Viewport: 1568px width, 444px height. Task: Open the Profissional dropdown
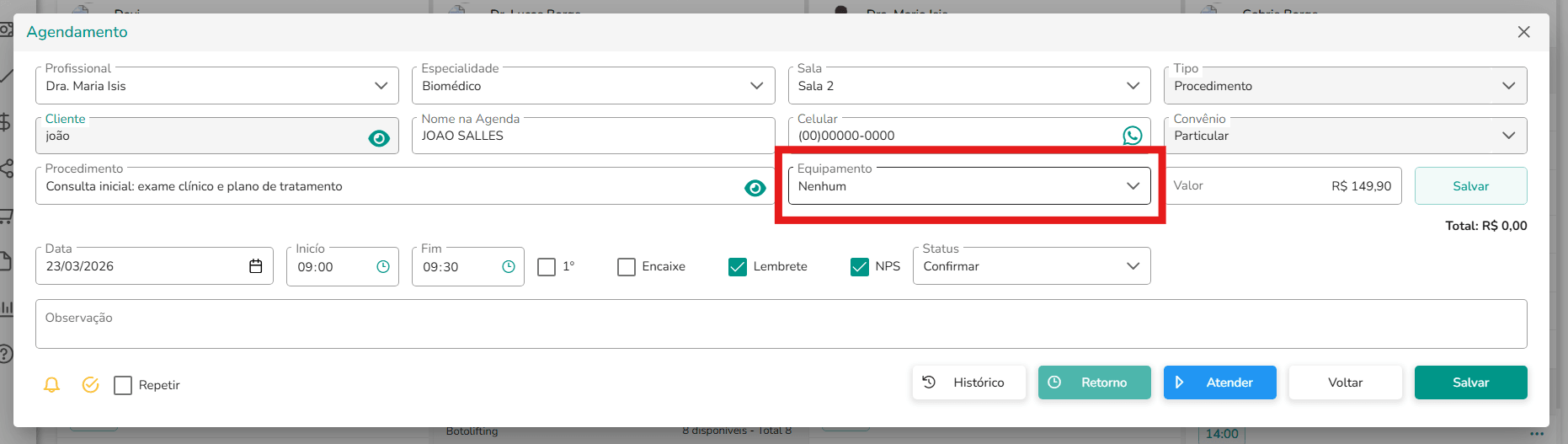click(x=217, y=85)
